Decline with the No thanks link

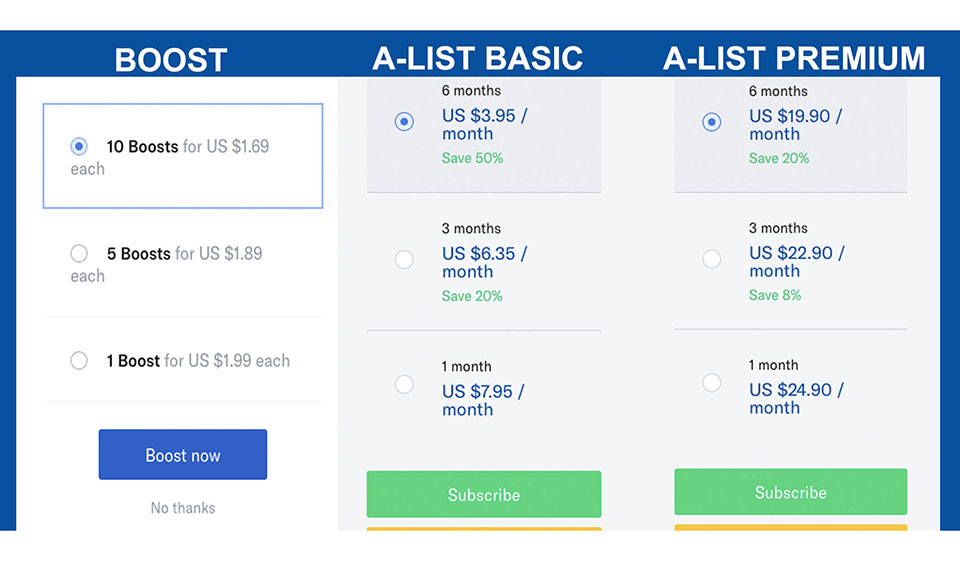(x=182, y=508)
